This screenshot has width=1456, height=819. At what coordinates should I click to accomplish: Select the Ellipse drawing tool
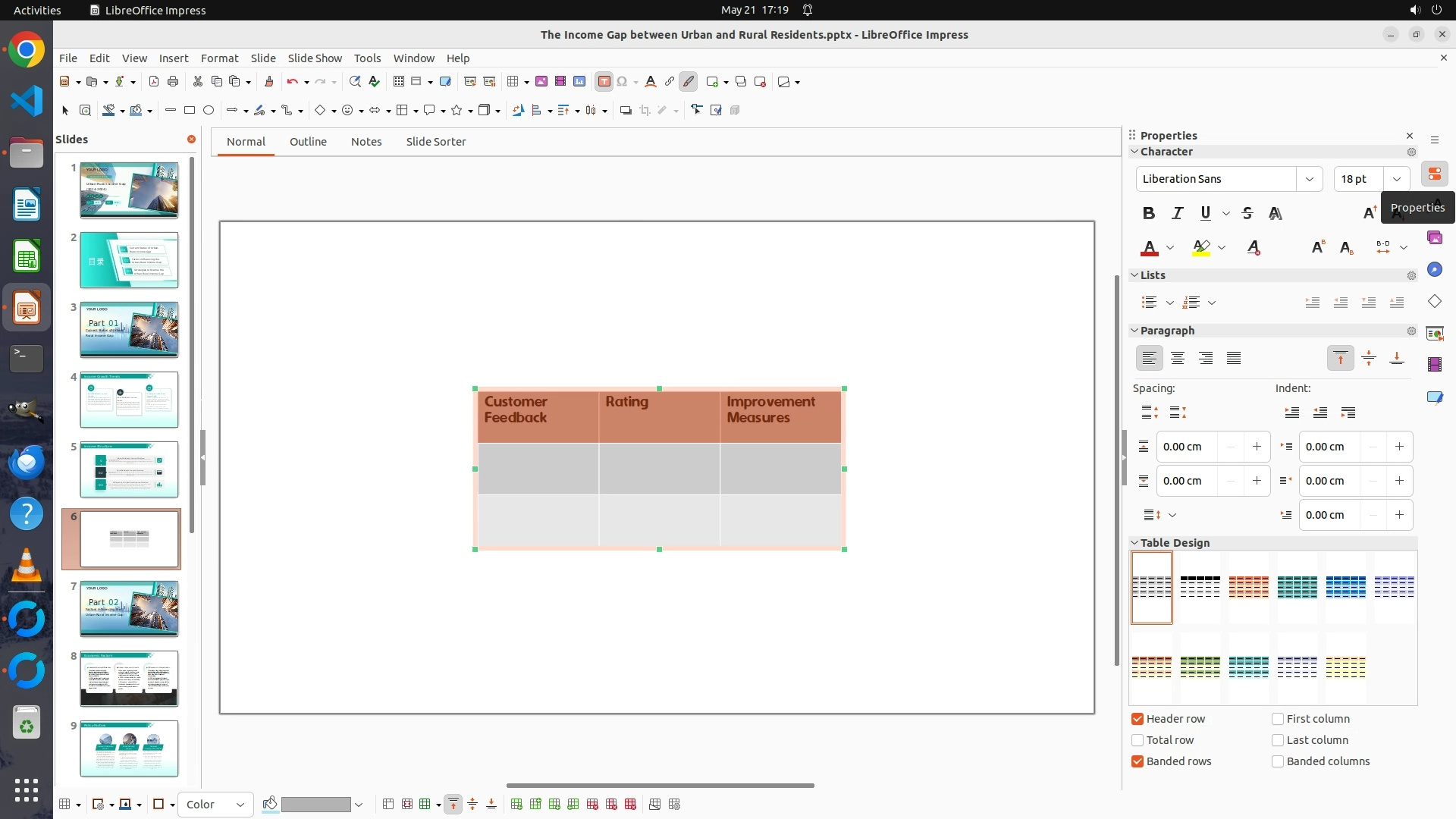[209, 110]
